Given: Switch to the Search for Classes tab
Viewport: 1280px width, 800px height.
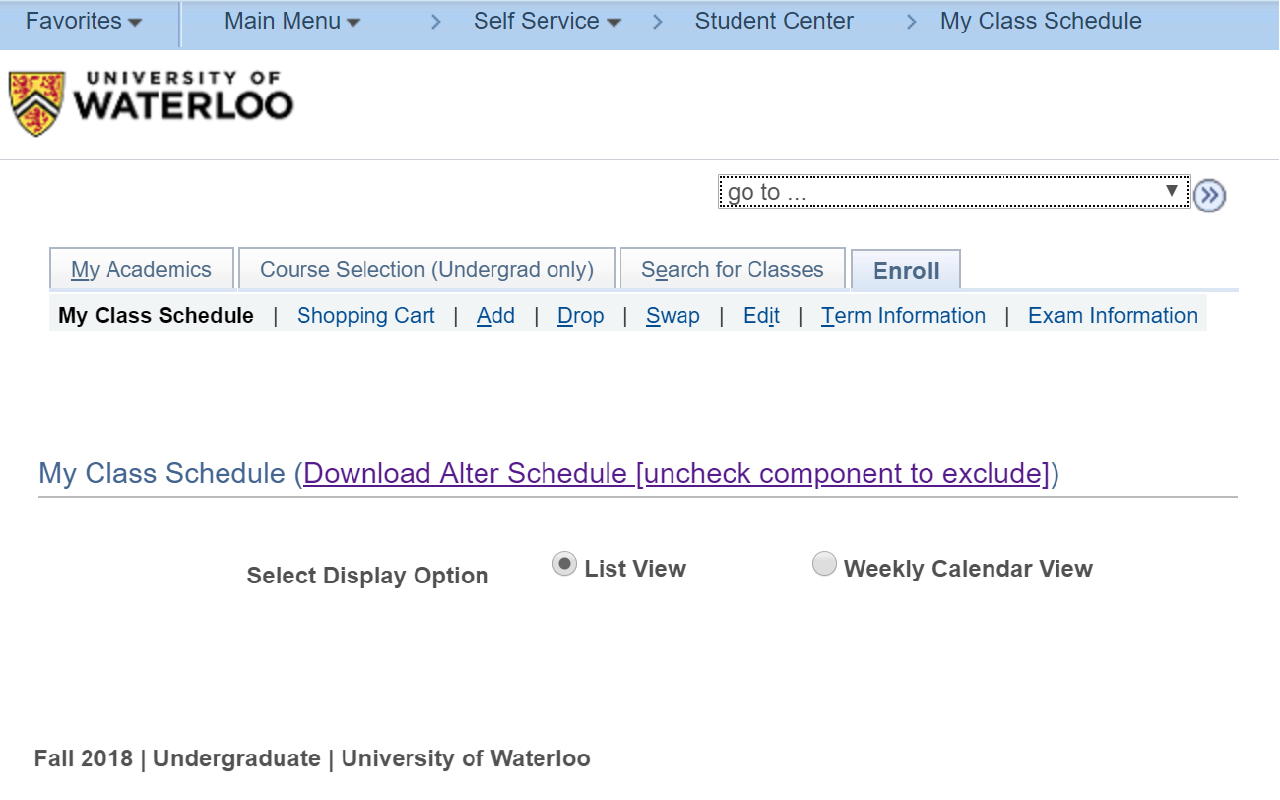Looking at the screenshot, I should [x=732, y=268].
